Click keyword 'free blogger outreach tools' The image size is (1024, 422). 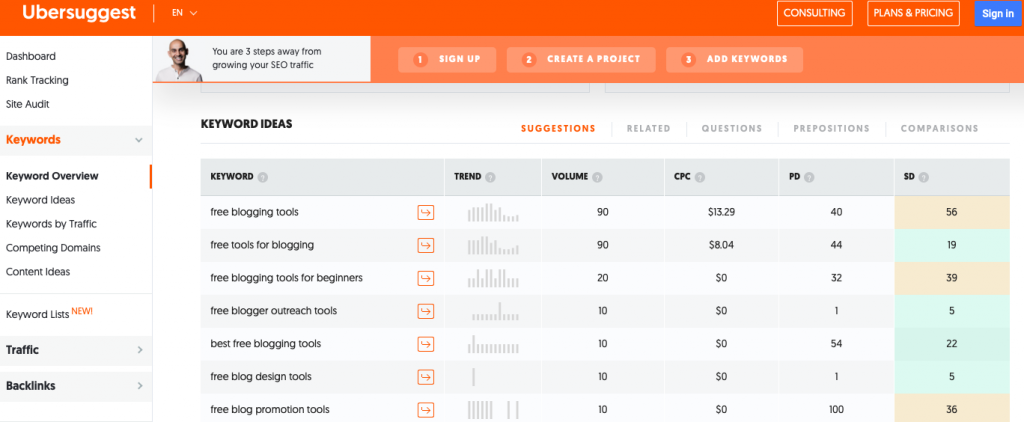(x=274, y=311)
